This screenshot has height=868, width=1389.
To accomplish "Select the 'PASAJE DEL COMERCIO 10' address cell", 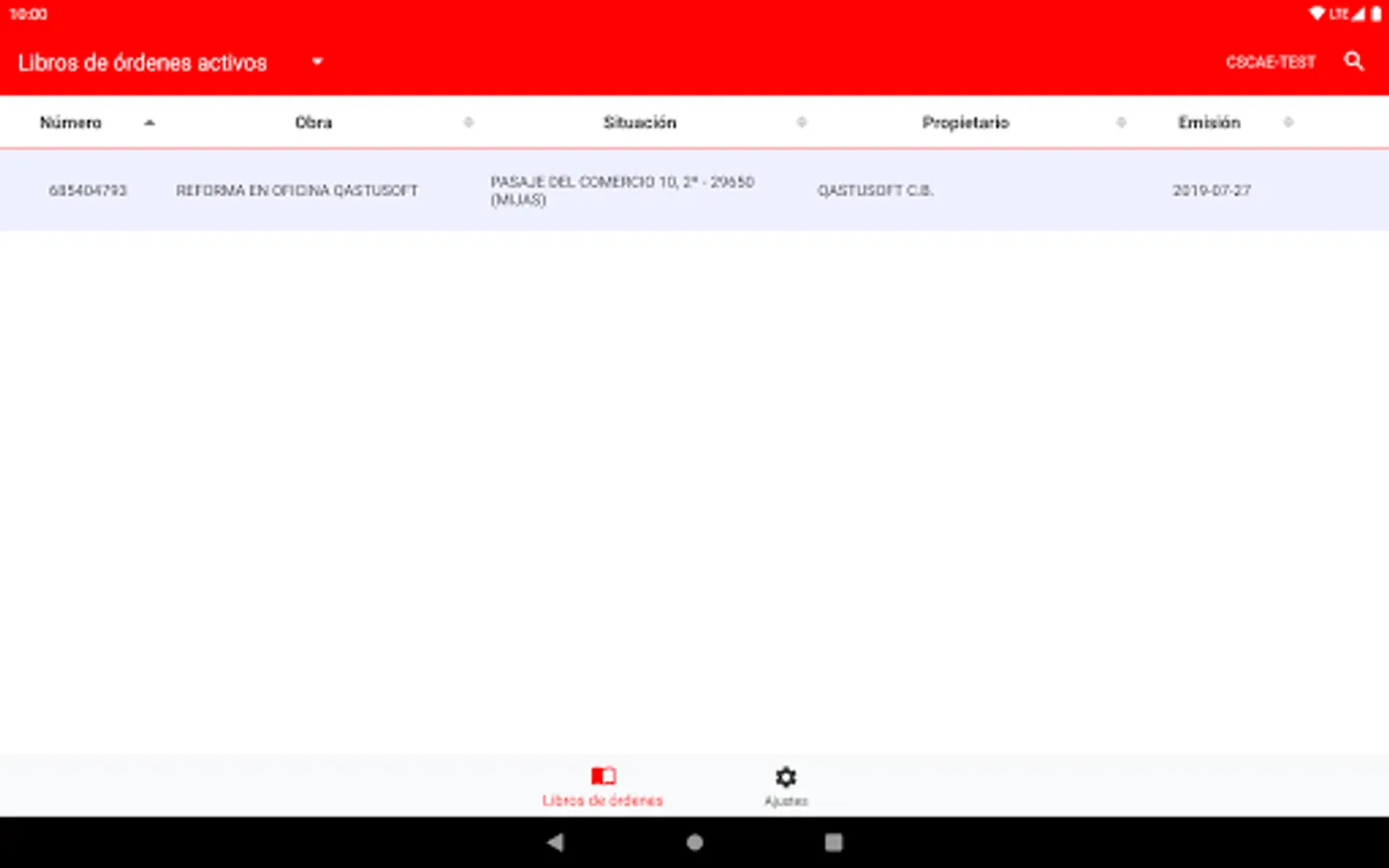I will point(622,190).
